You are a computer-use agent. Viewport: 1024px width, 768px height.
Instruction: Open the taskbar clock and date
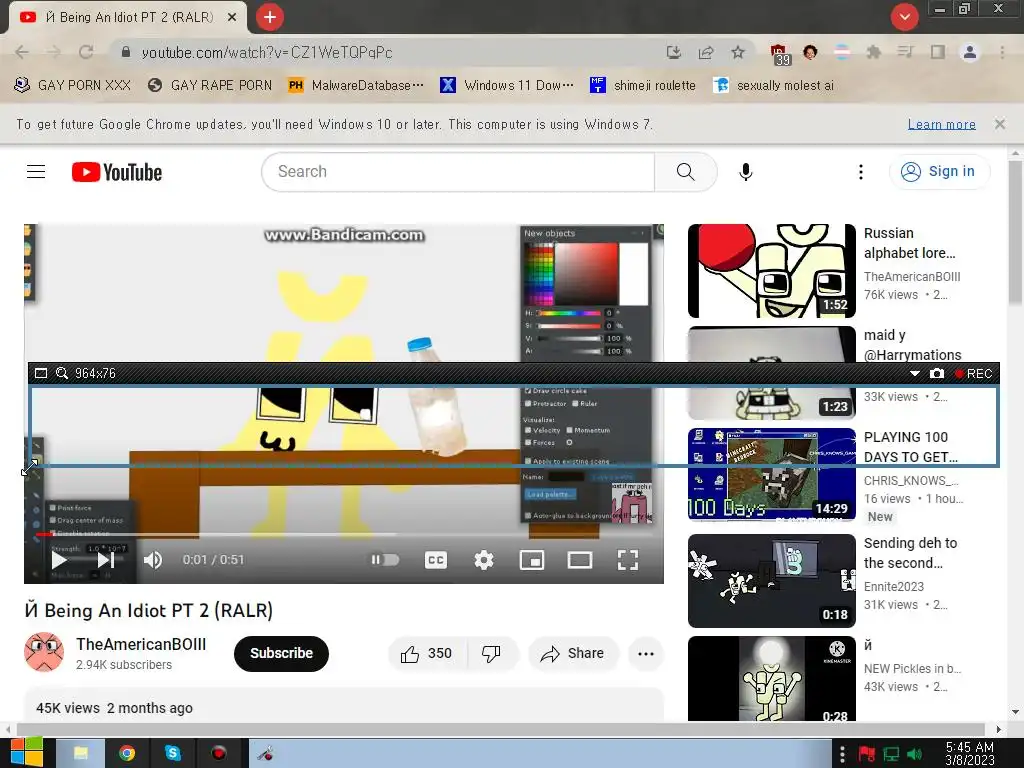(970, 754)
